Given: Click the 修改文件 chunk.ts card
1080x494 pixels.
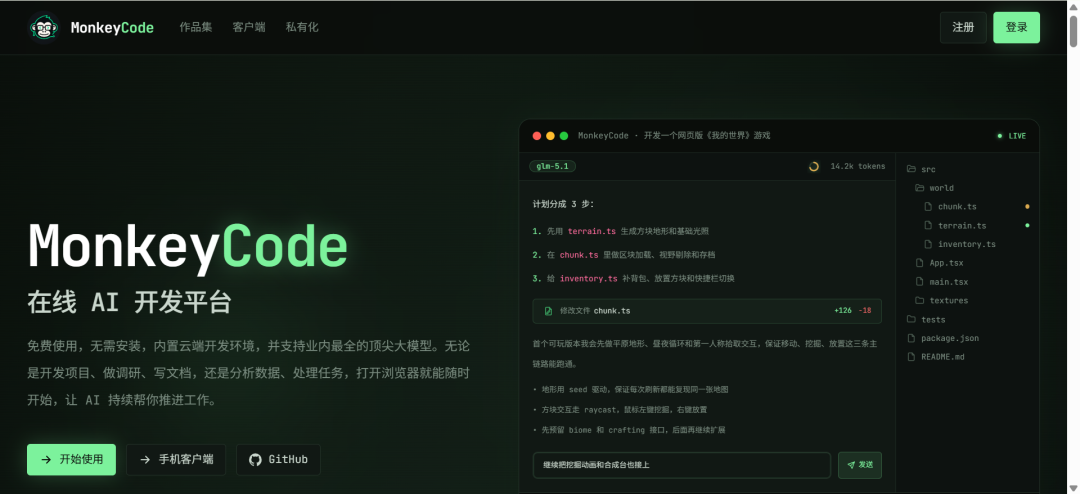Looking at the screenshot, I should [x=707, y=311].
